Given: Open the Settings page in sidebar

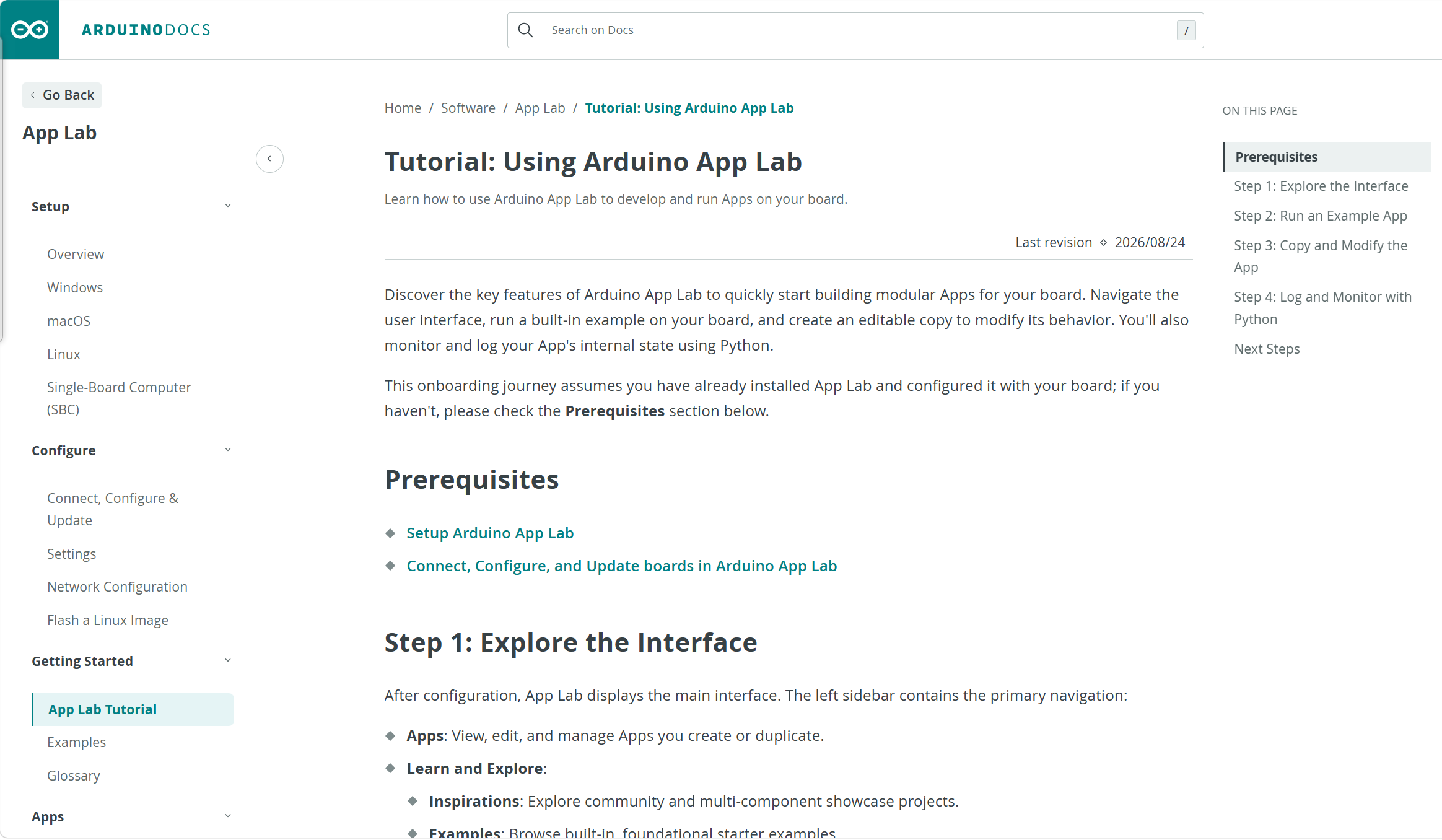Looking at the screenshot, I should 72,554.
